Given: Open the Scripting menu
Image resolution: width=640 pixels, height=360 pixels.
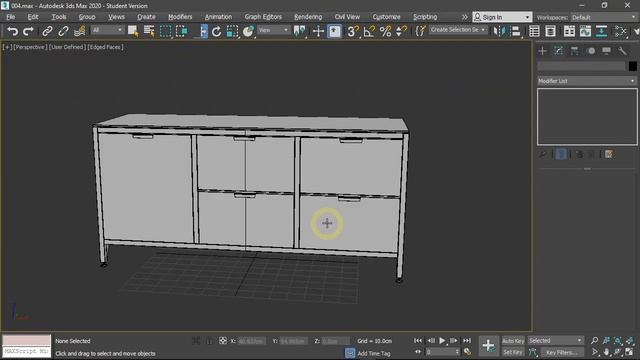Looking at the screenshot, I should click(425, 17).
